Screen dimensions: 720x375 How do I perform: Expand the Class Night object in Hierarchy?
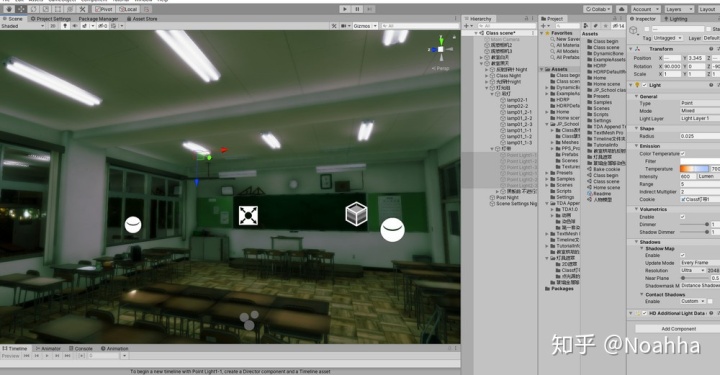[487, 76]
